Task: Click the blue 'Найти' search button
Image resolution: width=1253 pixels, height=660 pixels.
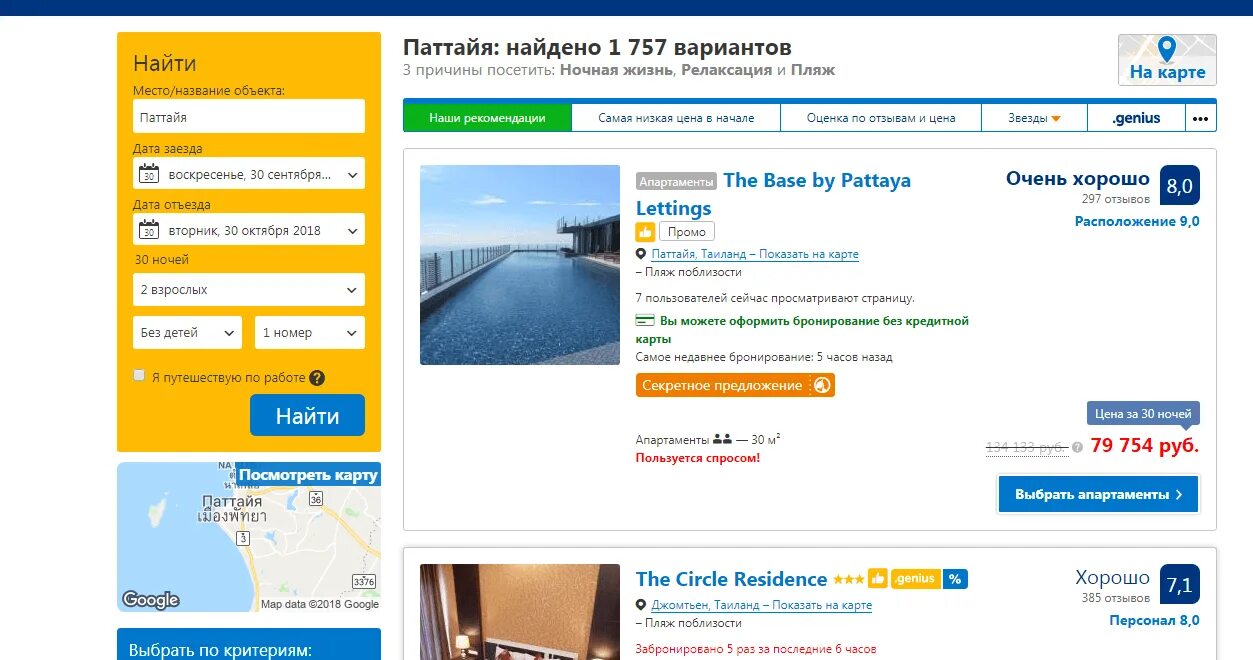Action: click(307, 415)
